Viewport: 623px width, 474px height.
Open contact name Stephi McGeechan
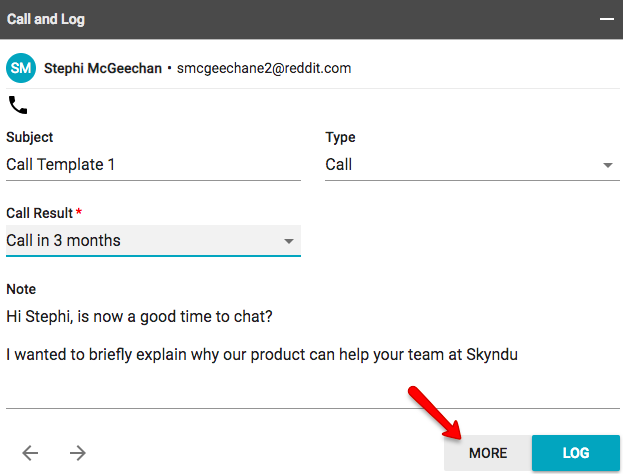103,68
